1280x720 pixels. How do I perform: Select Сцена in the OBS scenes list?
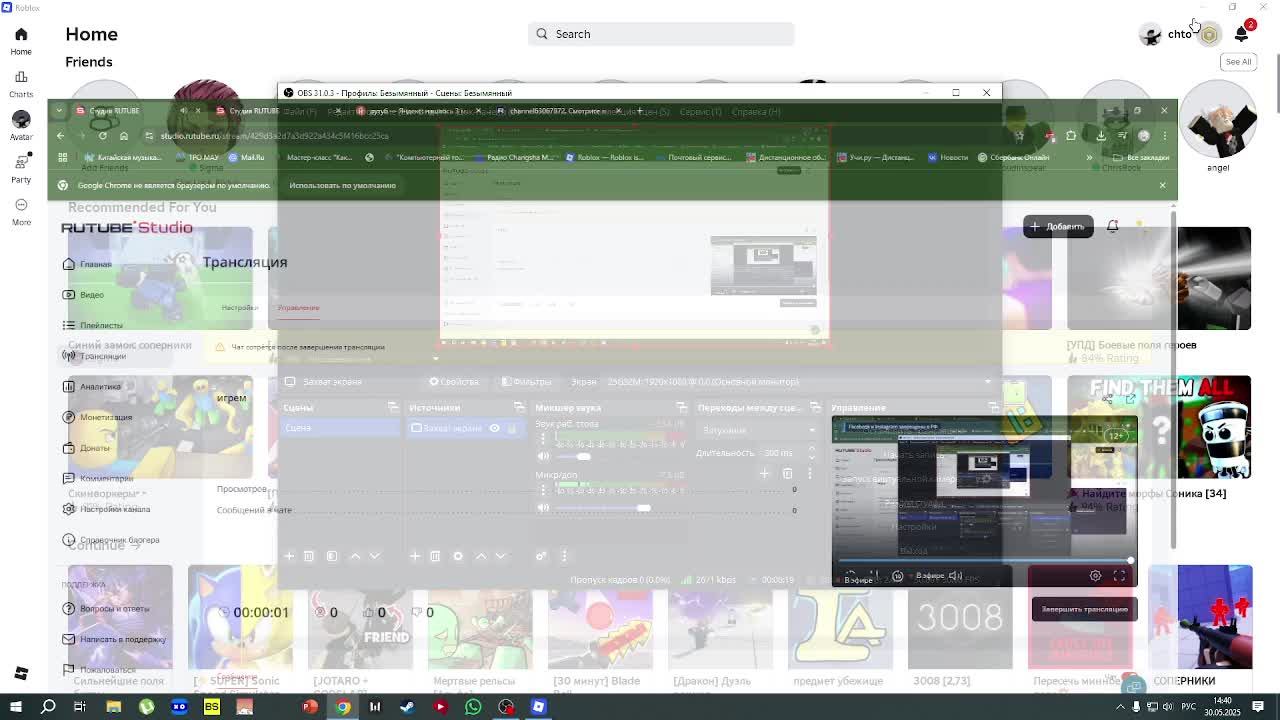click(x=340, y=428)
